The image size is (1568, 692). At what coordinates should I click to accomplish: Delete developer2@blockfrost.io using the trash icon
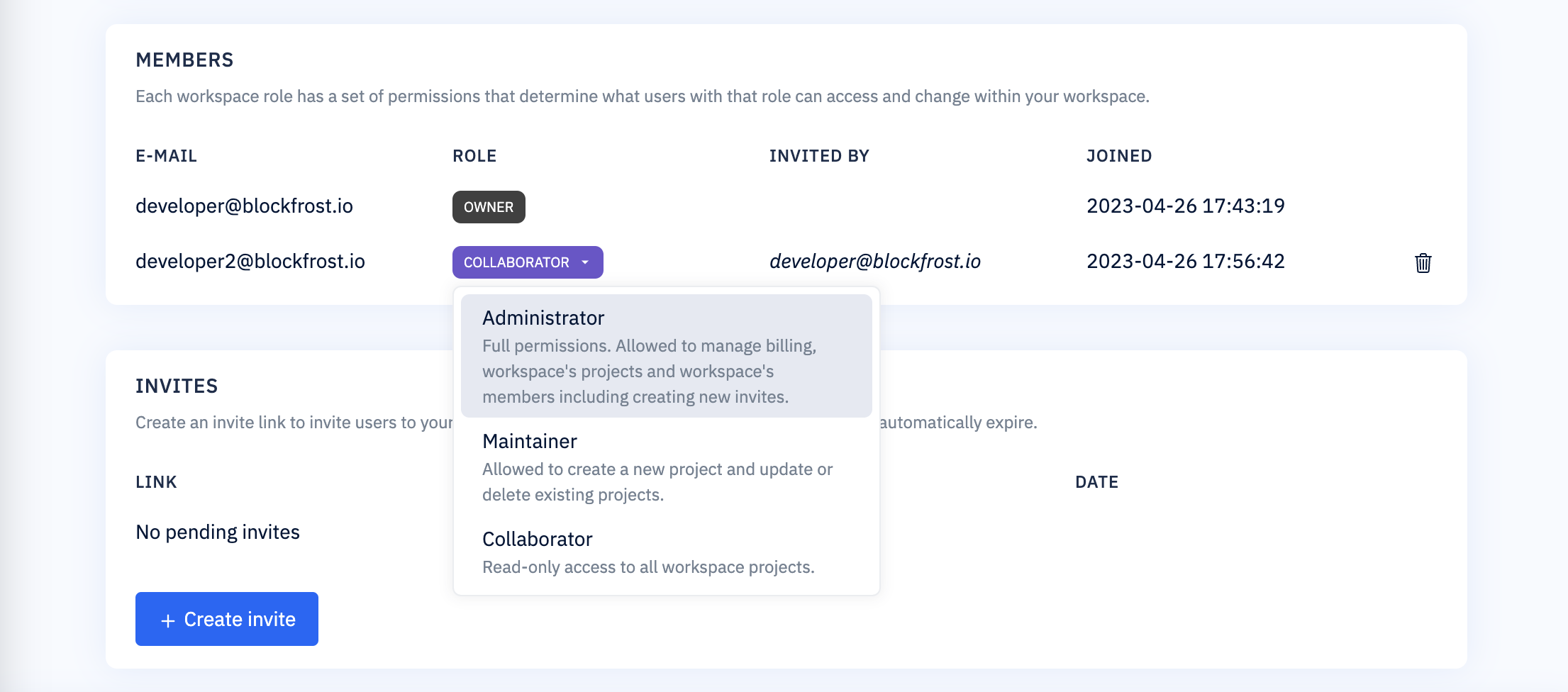click(1423, 262)
